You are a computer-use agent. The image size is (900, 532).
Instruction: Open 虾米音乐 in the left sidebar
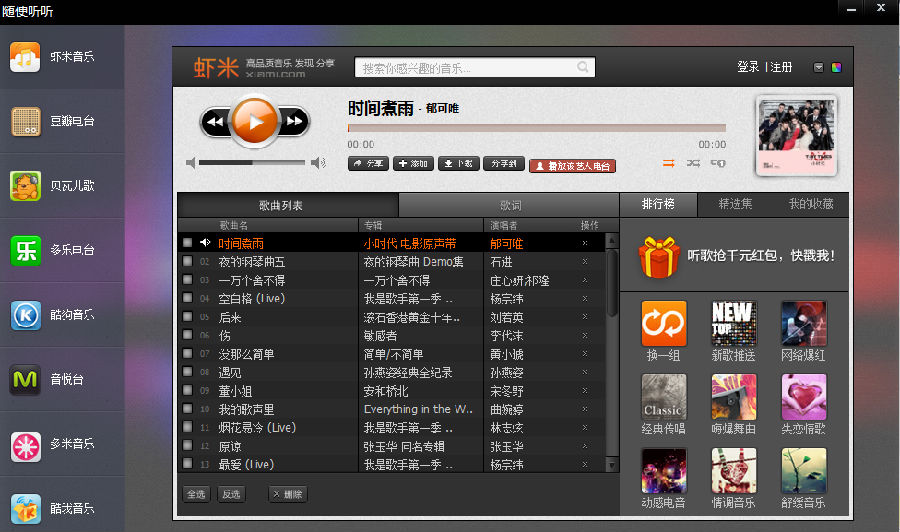point(60,57)
